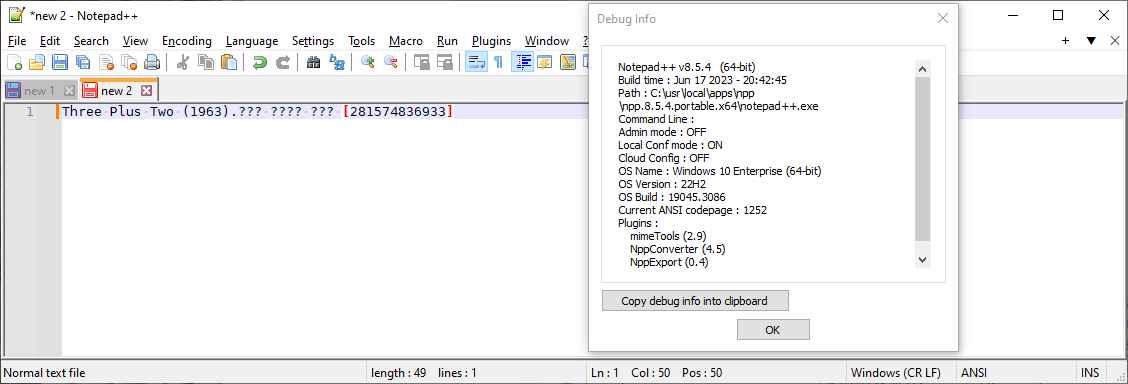Click the X button at the menu bar's end
Image resolution: width=1128 pixels, height=384 pixels.
tap(1116, 41)
